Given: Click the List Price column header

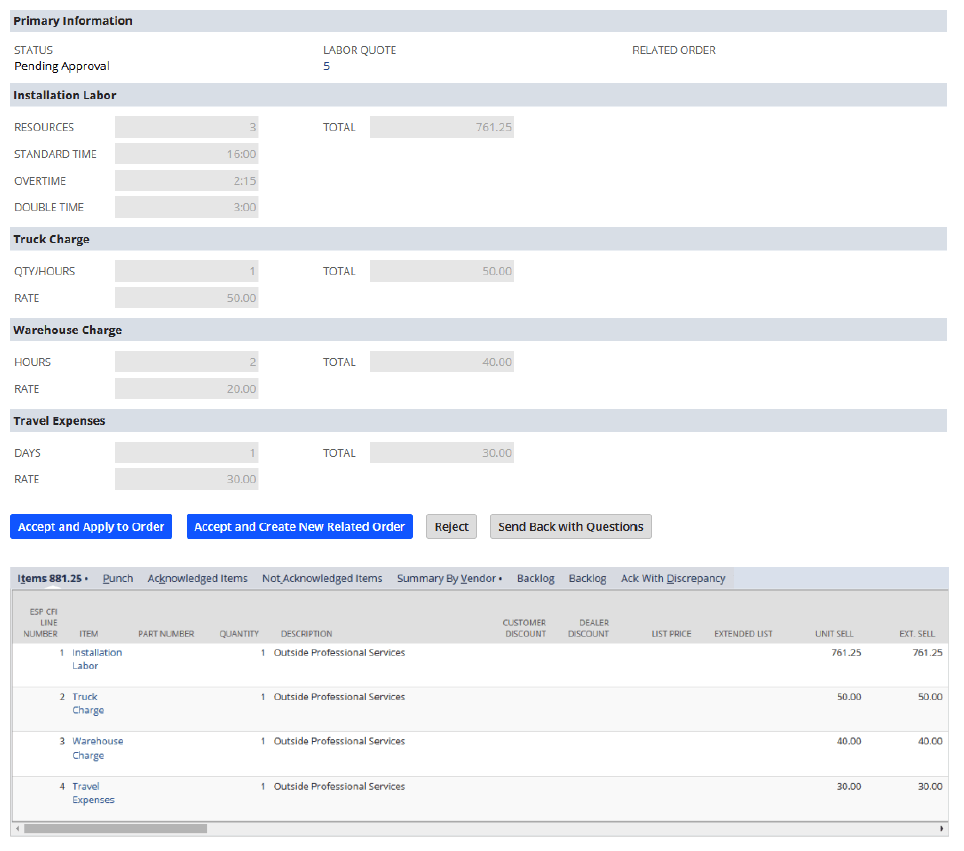Looking at the screenshot, I should tap(671, 633).
